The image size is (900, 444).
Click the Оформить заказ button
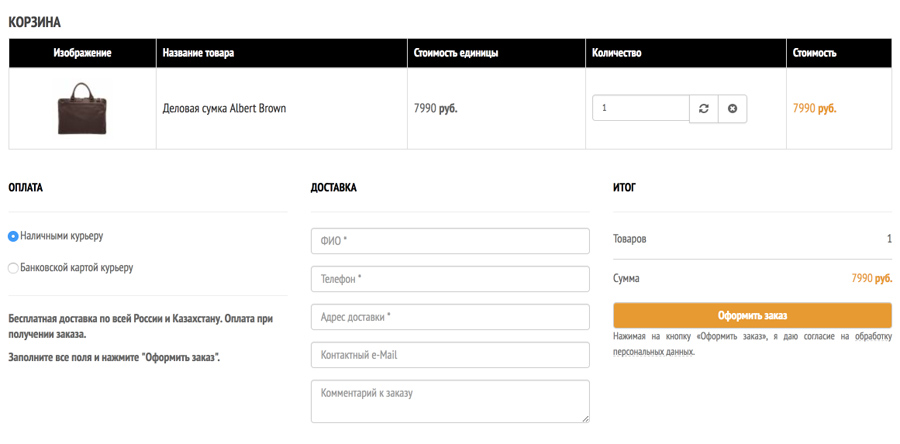pos(752,316)
